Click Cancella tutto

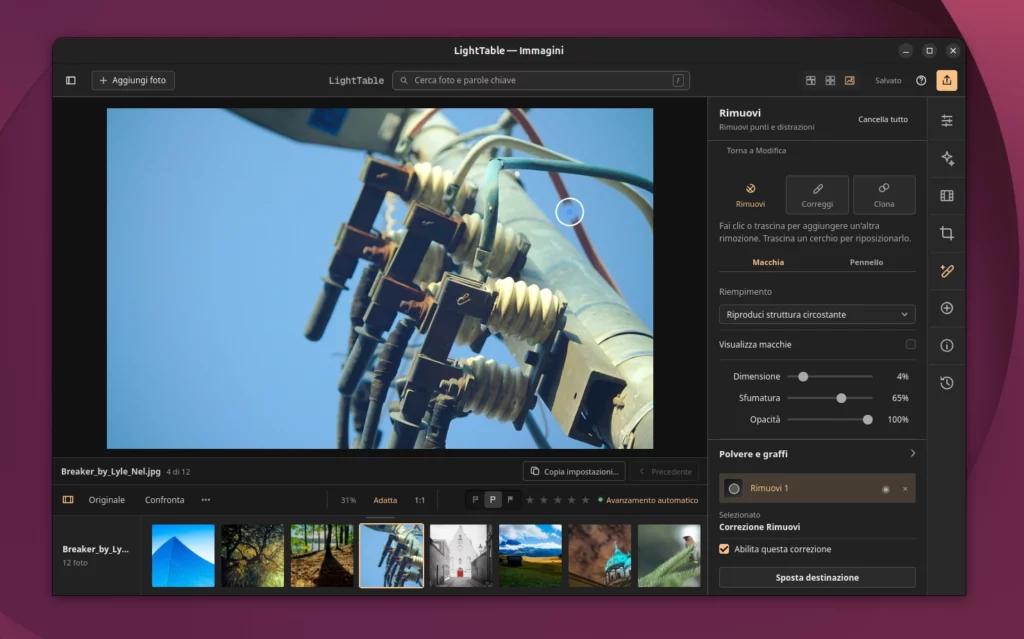(x=882, y=120)
